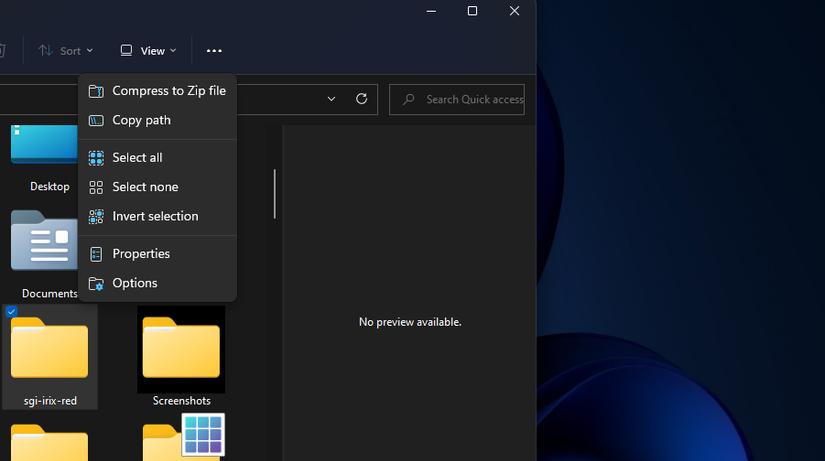Click the Select all grid icon

96,158
